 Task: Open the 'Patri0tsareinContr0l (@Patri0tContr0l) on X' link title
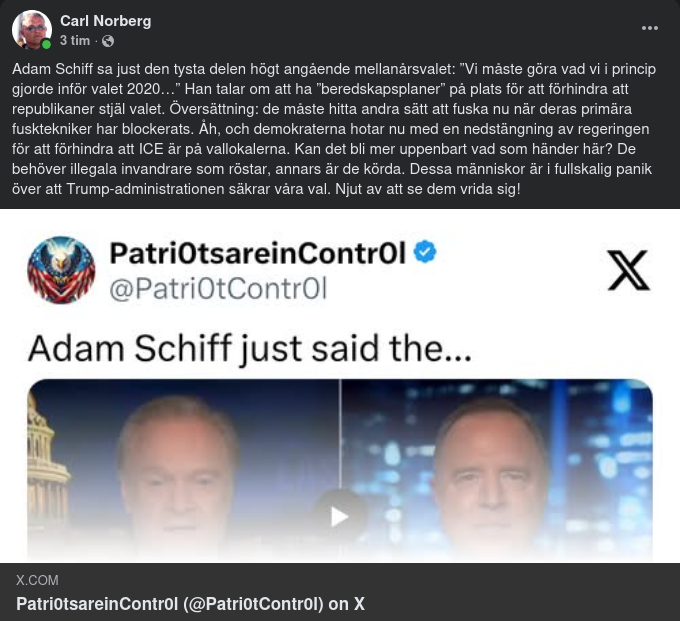(190, 604)
